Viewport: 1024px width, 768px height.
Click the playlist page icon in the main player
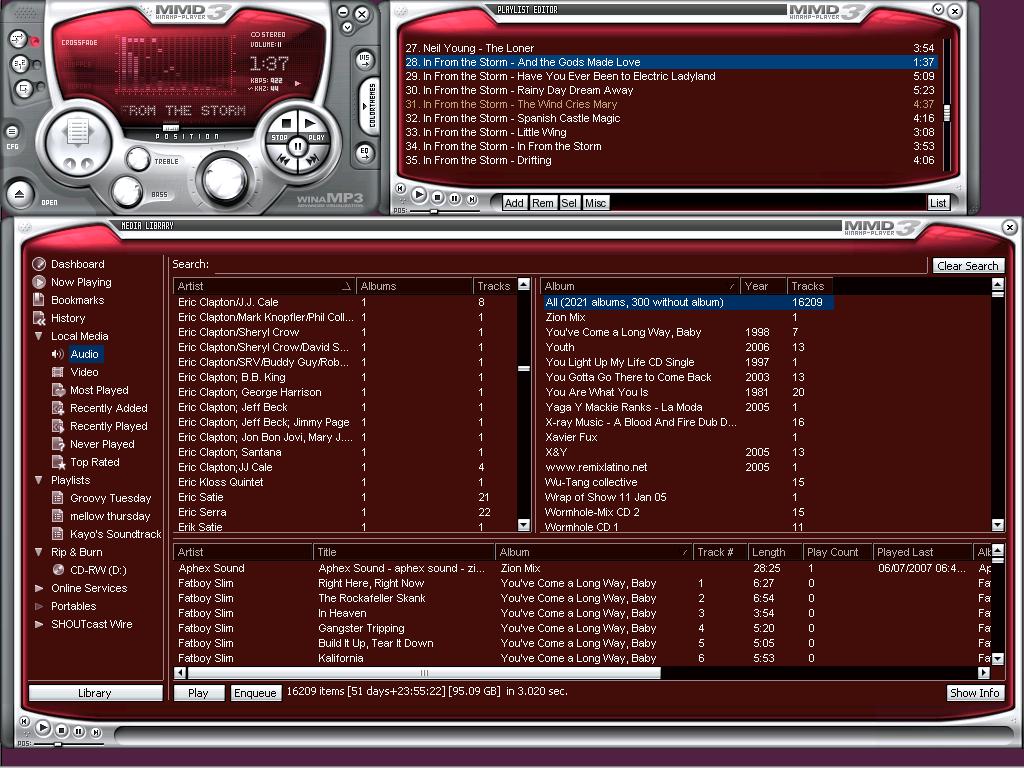tap(77, 133)
